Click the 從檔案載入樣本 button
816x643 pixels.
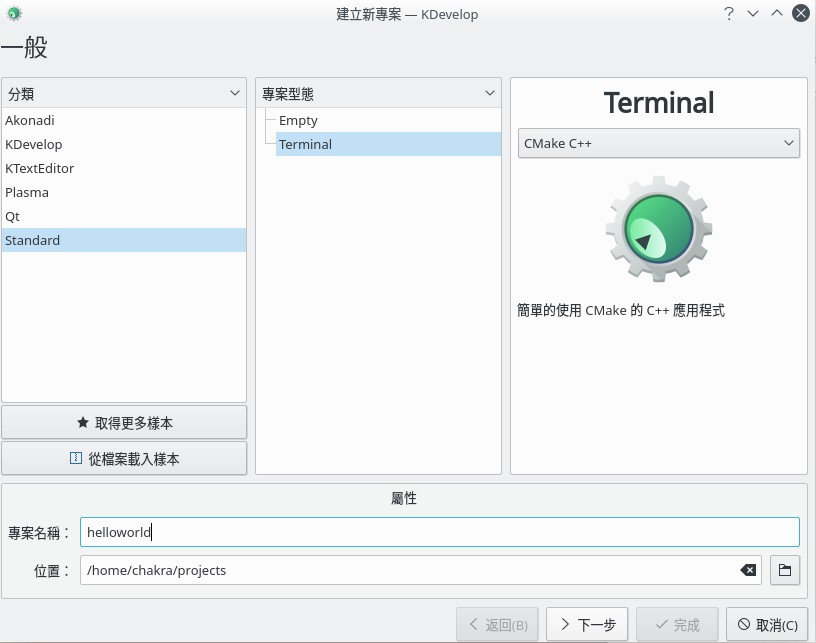coord(124,459)
